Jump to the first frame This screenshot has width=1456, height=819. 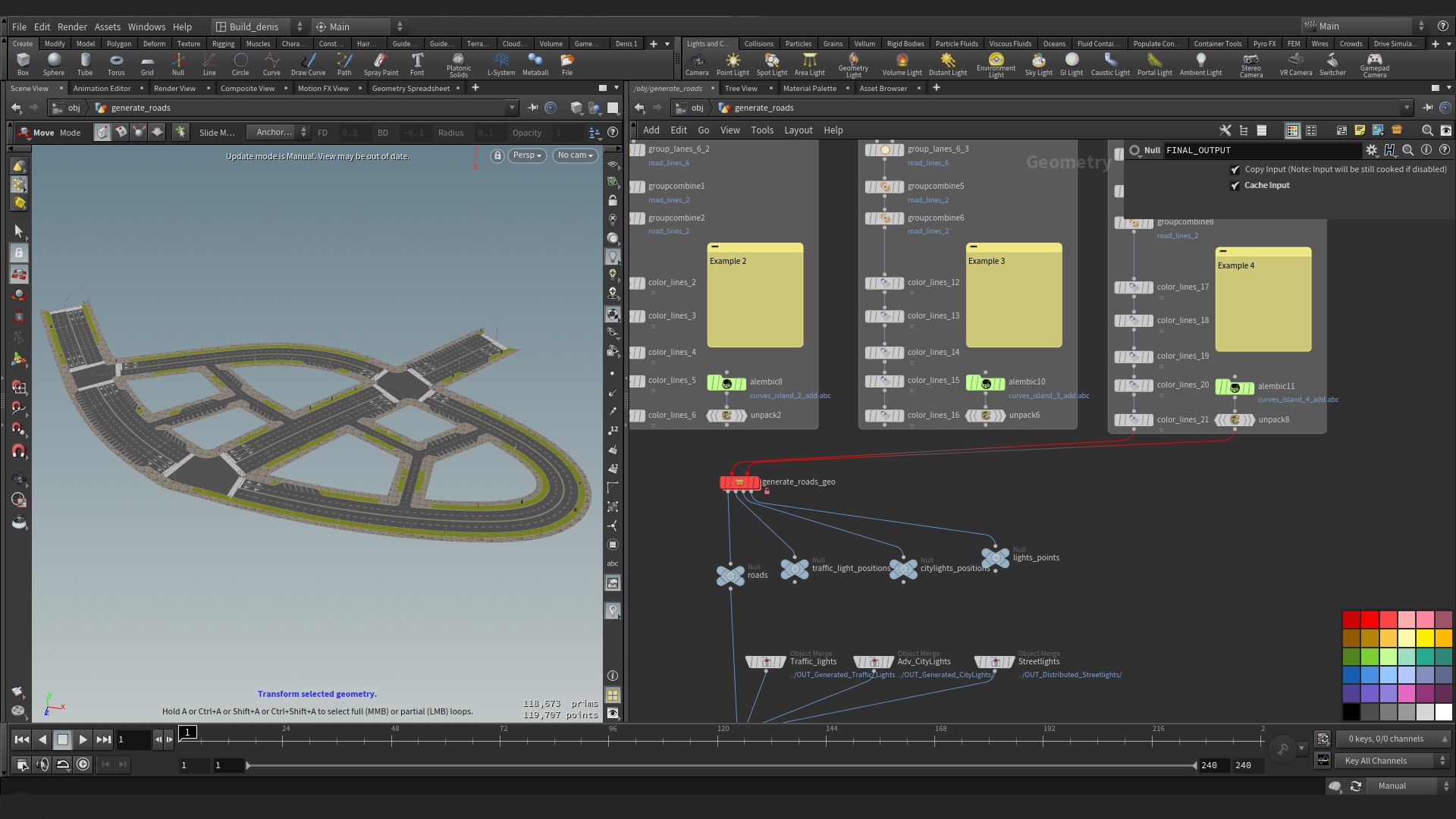[22, 739]
